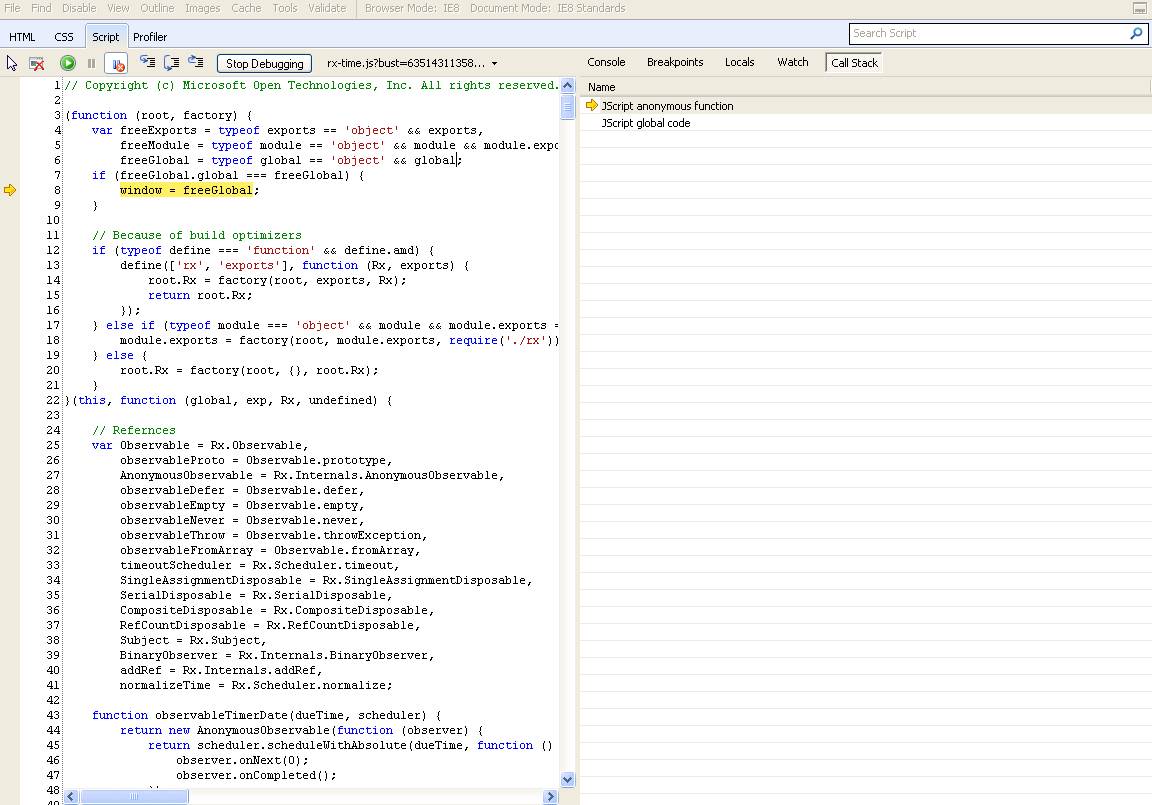Switch to the Profiler tab
This screenshot has height=805, width=1152.
click(150, 37)
